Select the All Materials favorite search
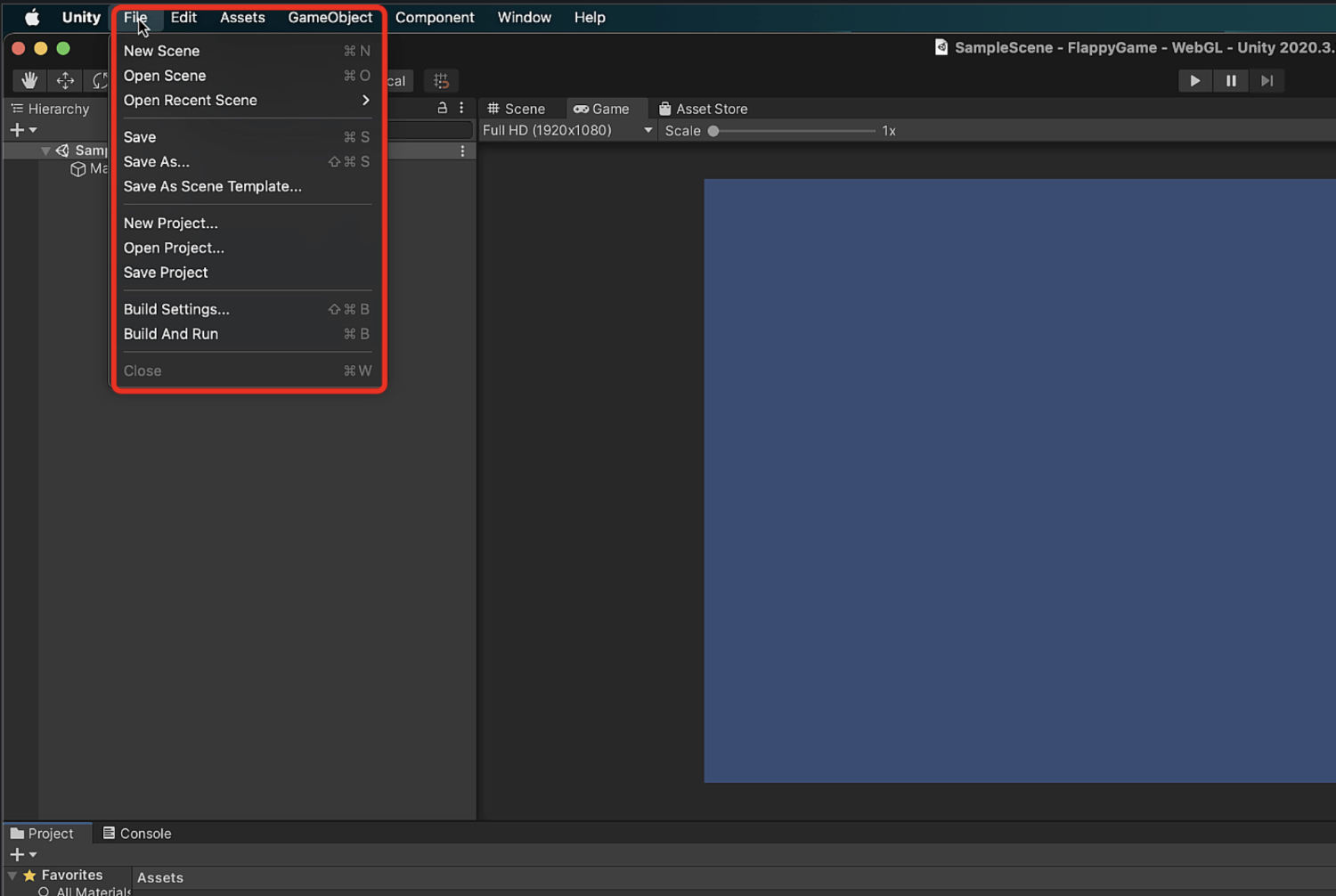This screenshot has height=896, width=1336. point(85,891)
